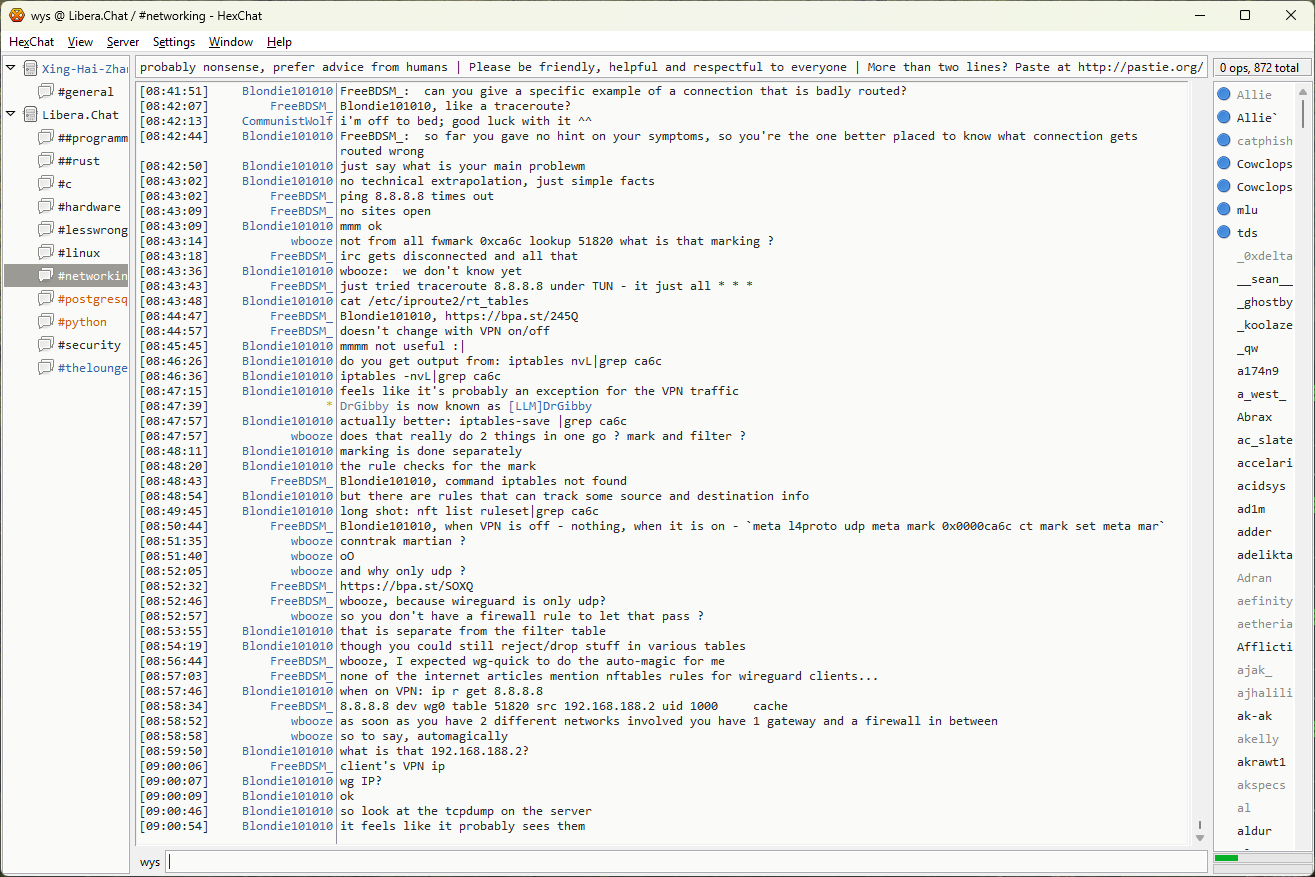The width and height of the screenshot is (1315, 877).
Task: Click the HexChat logo in the title bar
Action: click(x=16, y=15)
